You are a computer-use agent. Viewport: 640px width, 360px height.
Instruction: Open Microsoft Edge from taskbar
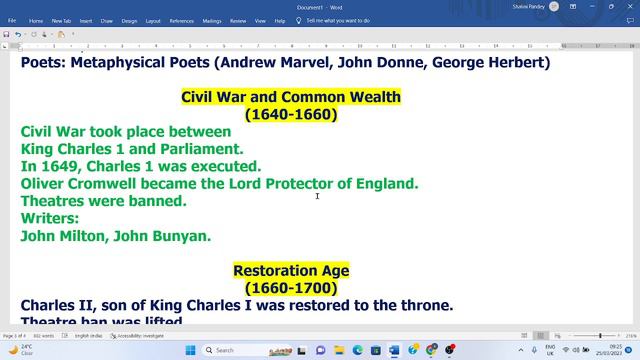(x=358, y=350)
